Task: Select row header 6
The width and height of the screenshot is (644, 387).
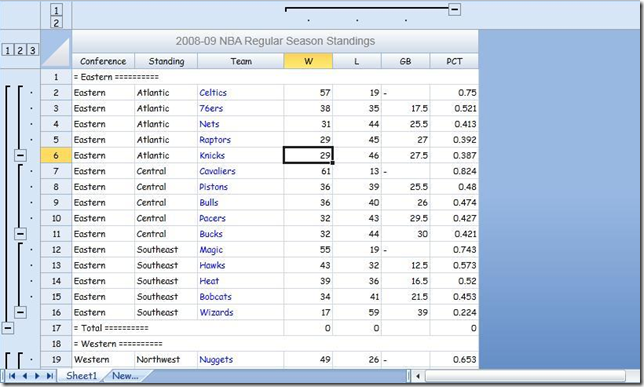Action: (x=56, y=155)
